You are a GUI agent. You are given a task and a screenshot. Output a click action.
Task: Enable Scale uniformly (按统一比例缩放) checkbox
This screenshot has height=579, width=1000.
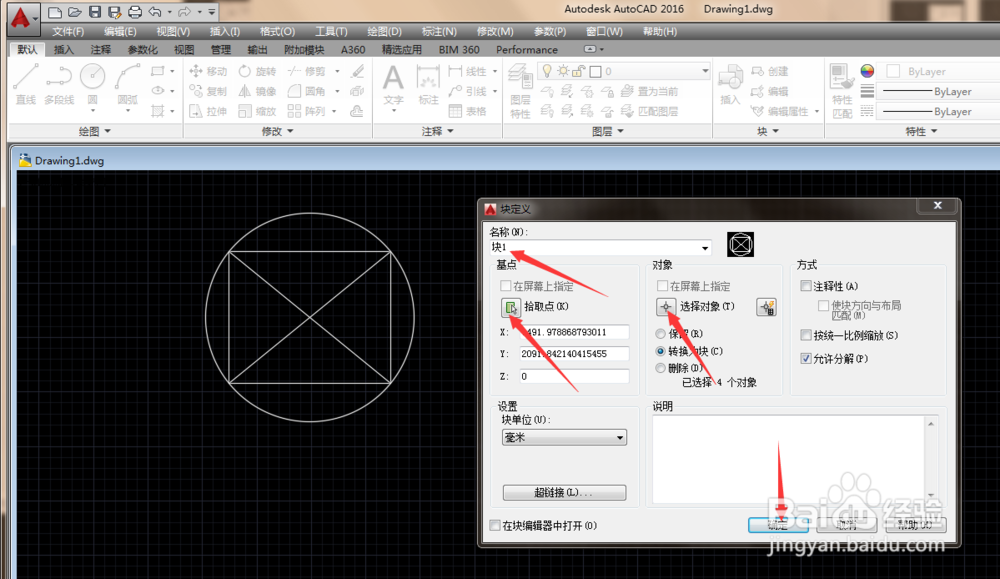pyautogui.click(x=806, y=335)
